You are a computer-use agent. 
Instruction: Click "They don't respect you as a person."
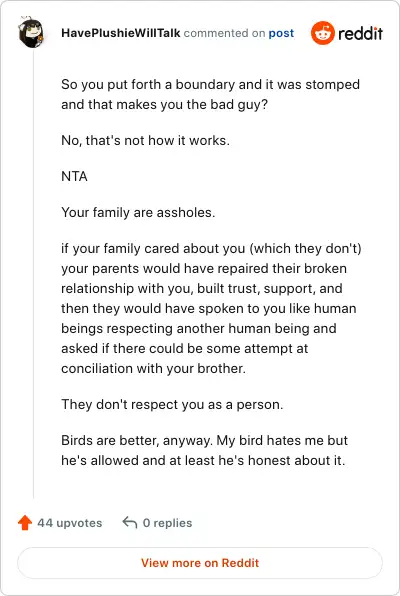172,404
